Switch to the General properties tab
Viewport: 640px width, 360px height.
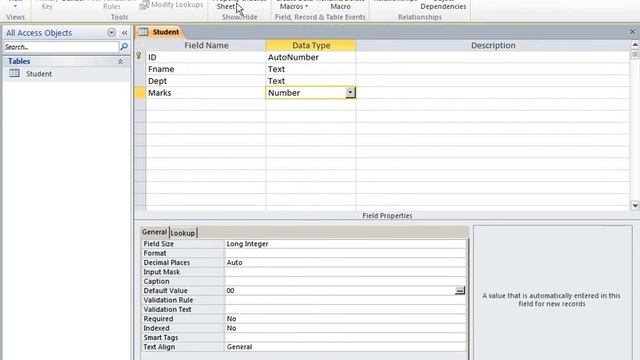tap(154, 232)
